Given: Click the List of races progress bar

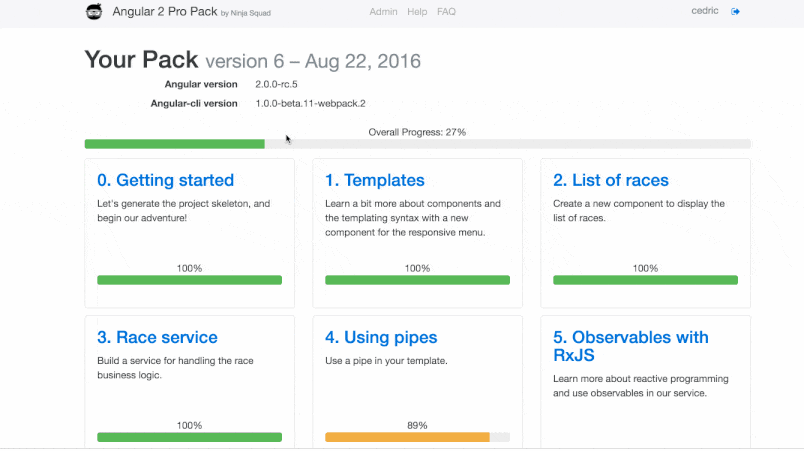Looking at the screenshot, I should pos(645,280).
